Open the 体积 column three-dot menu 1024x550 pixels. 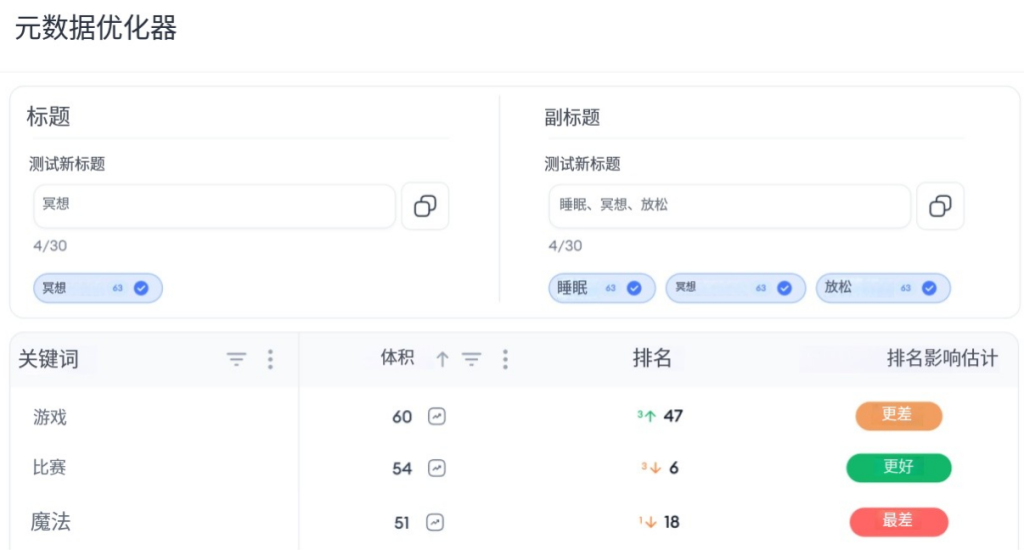(505, 359)
